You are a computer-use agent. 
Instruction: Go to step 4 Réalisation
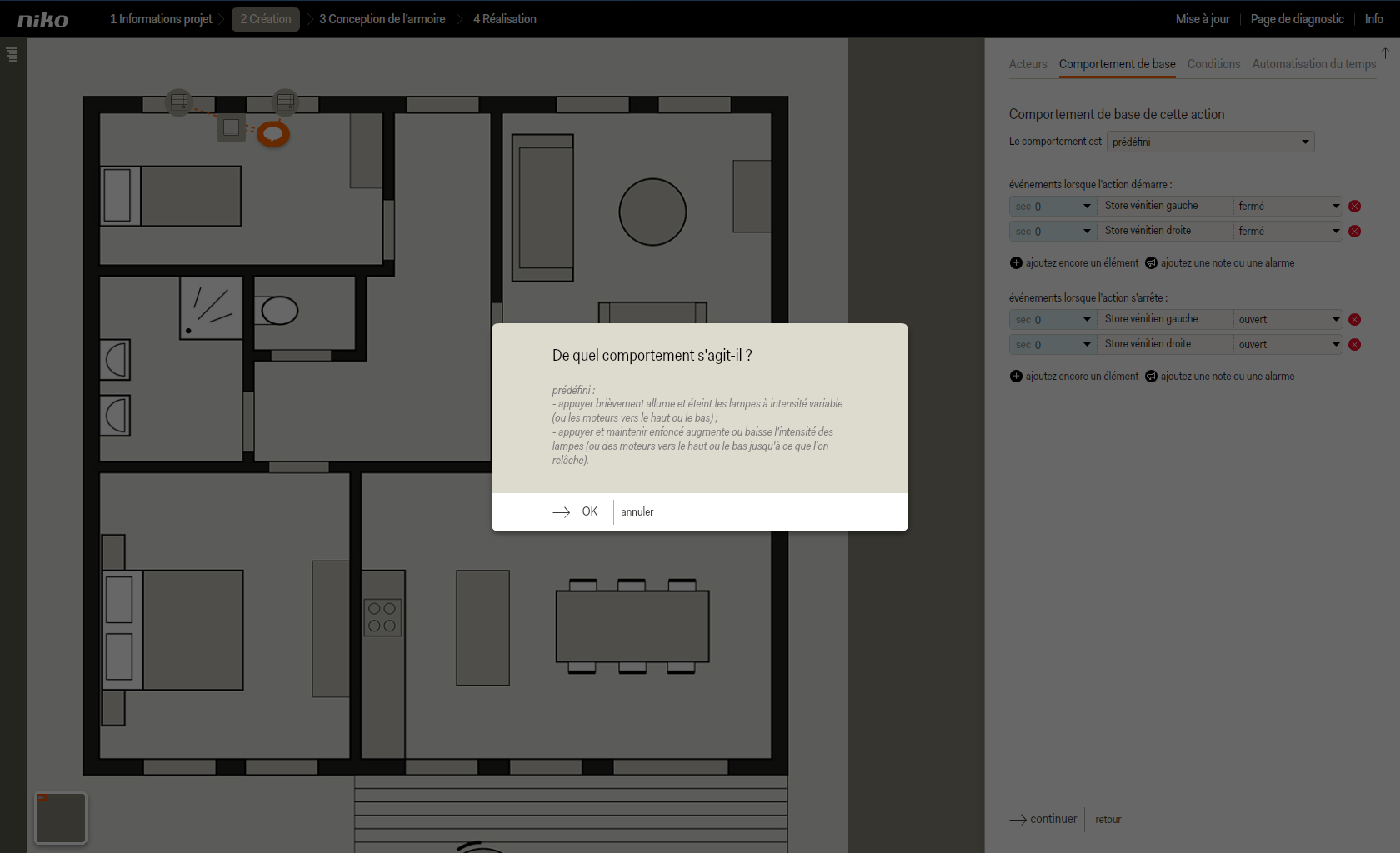(x=505, y=19)
